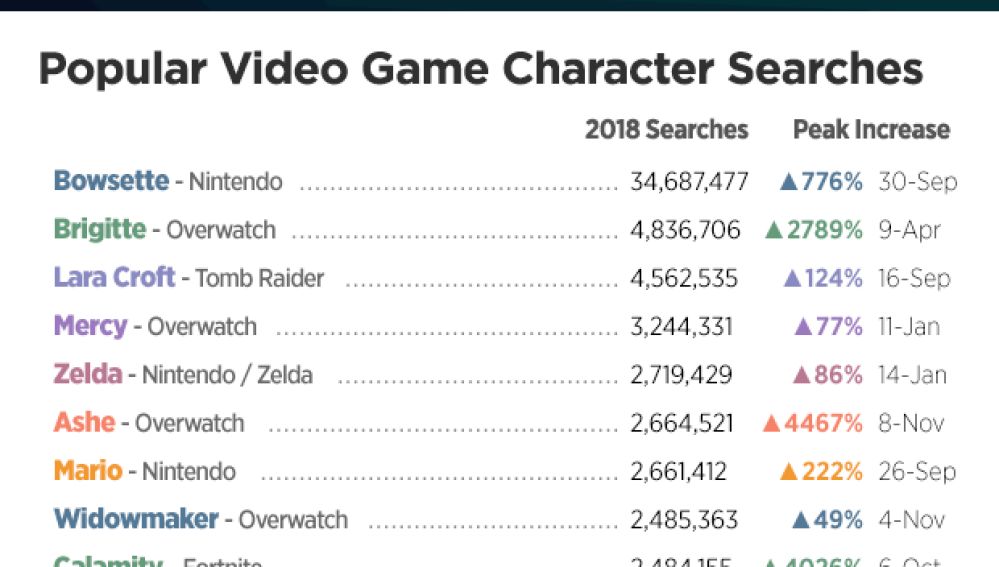Image resolution: width=999 pixels, height=567 pixels.
Task: Click the Lara Croft name
Action: pyautogui.click(x=114, y=277)
